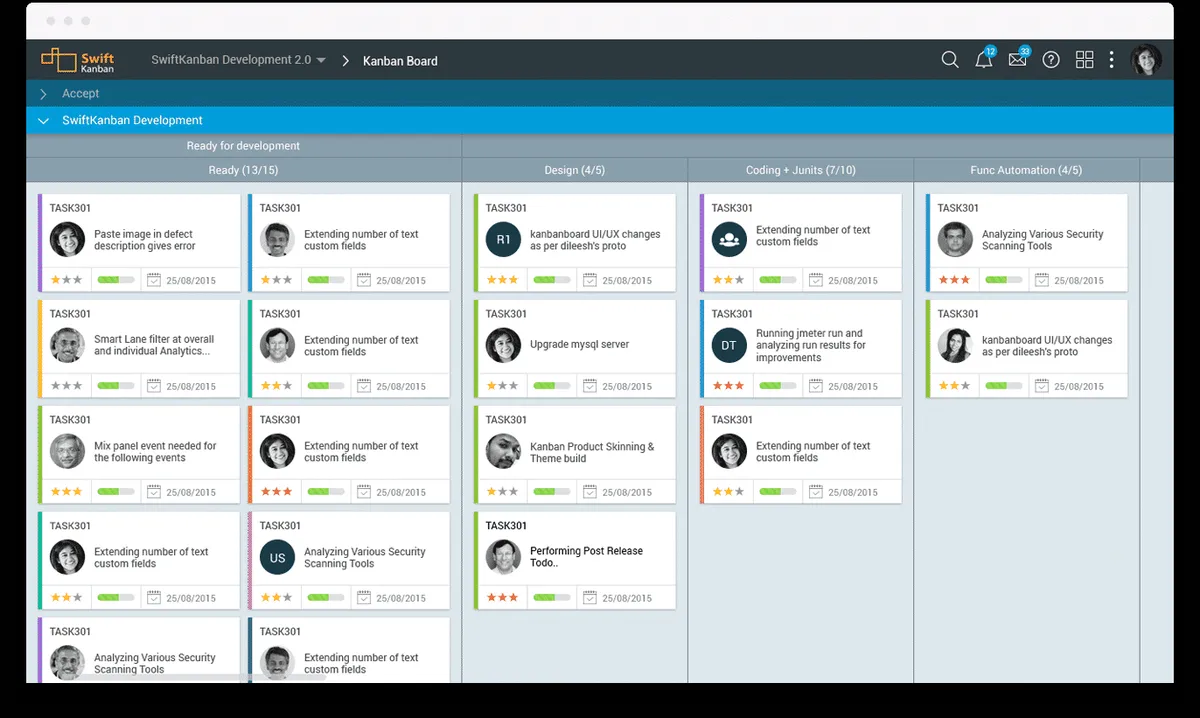
Task: Select the Func Automation (4/5) column header
Action: (x=1026, y=170)
